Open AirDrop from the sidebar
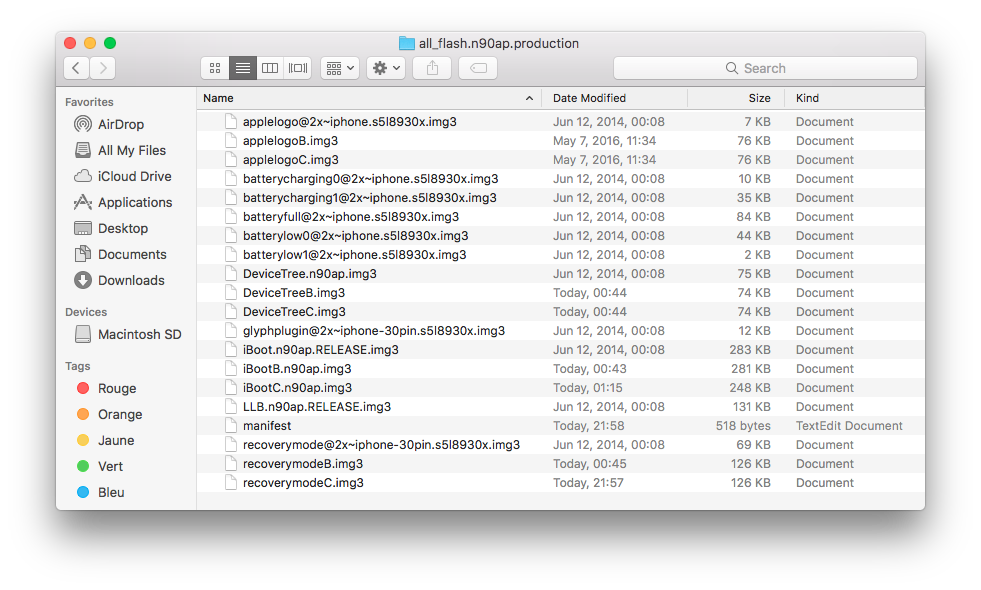This screenshot has height=590, width=981. pyautogui.click(x=109, y=124)
